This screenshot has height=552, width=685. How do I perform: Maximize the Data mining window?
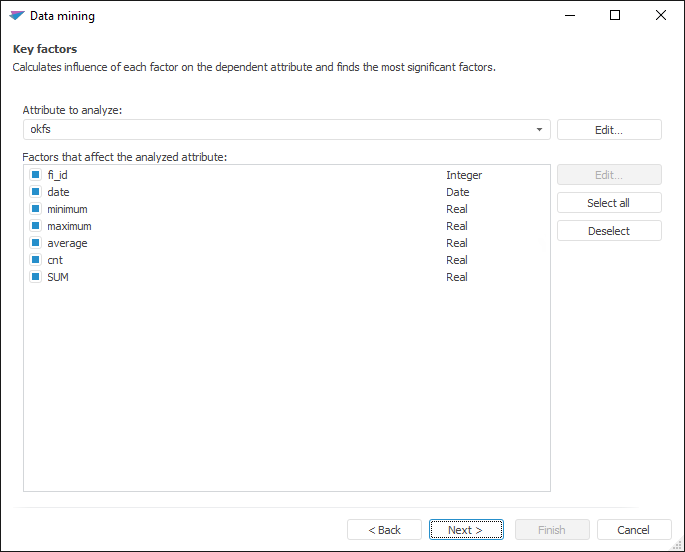tap(615, 16)
